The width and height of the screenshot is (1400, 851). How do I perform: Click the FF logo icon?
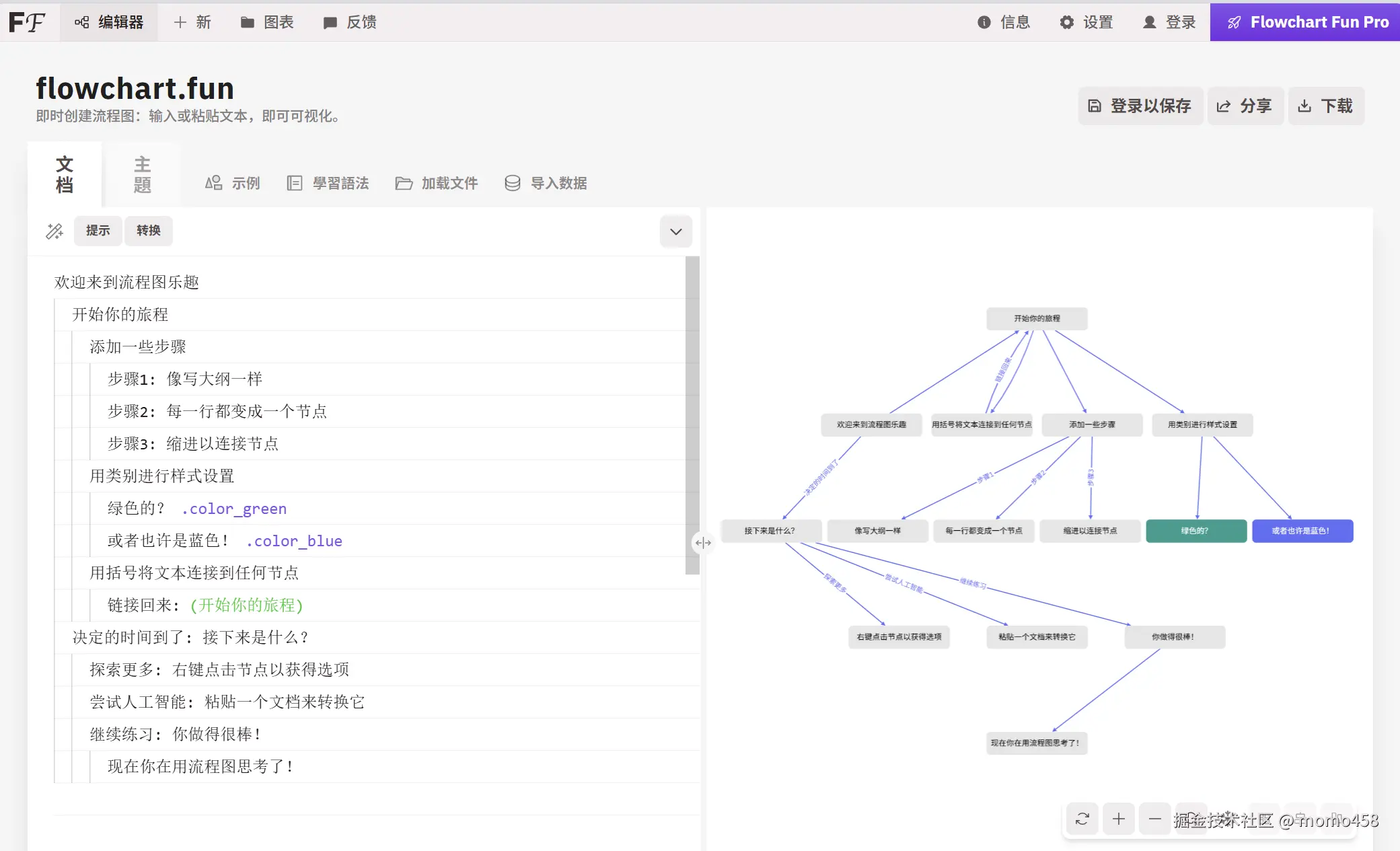(27, 22)
